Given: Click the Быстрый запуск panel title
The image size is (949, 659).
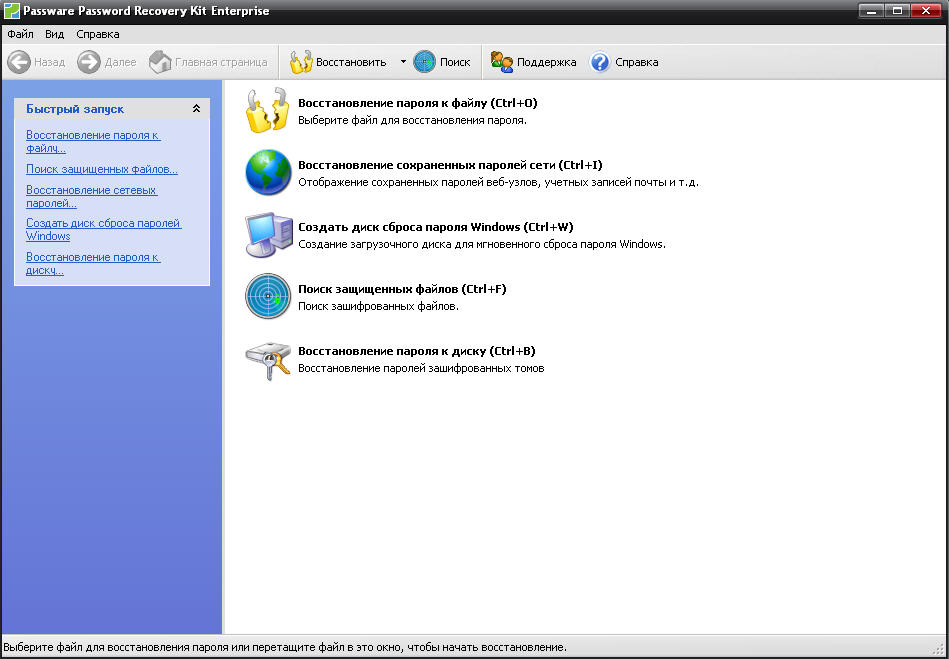Looking at the screenshot, I should point(75,109).
